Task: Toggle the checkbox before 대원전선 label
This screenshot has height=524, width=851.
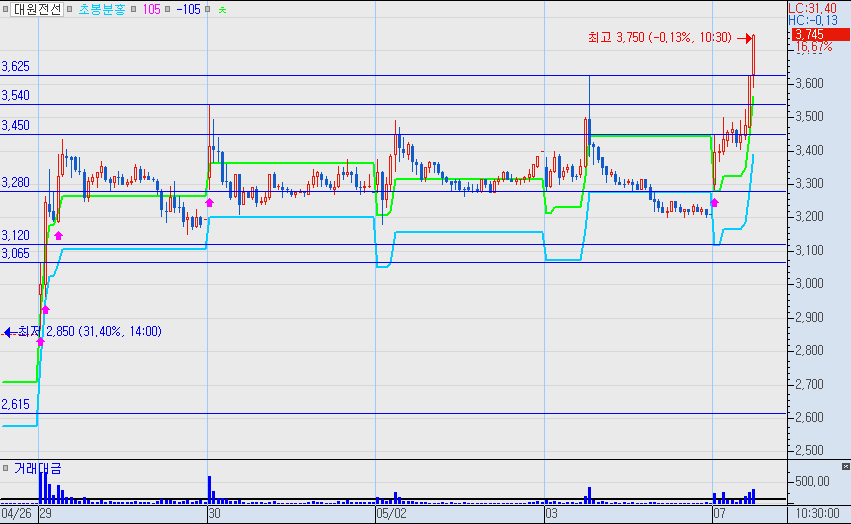Action: [5, 9]
